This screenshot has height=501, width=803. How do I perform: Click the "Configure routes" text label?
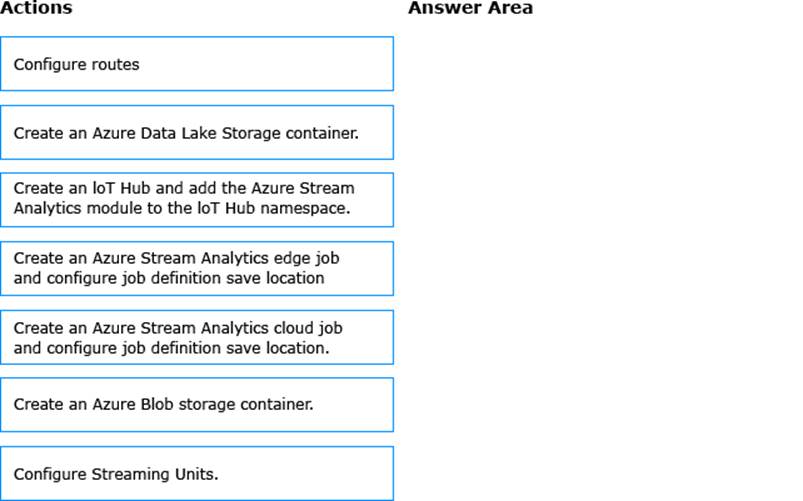click(x=77, y=64)
